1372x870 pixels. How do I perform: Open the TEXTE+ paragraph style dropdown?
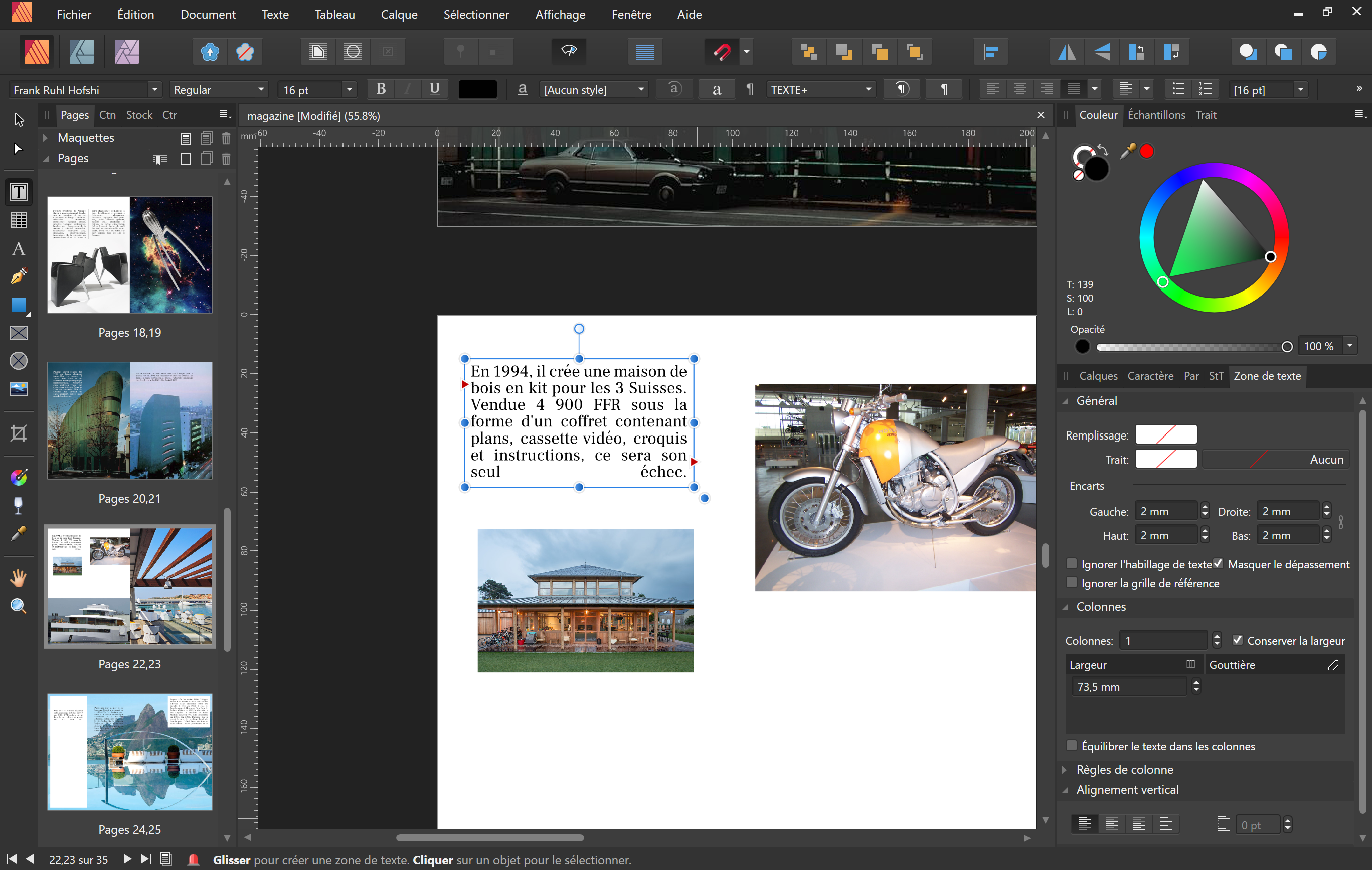868,89
